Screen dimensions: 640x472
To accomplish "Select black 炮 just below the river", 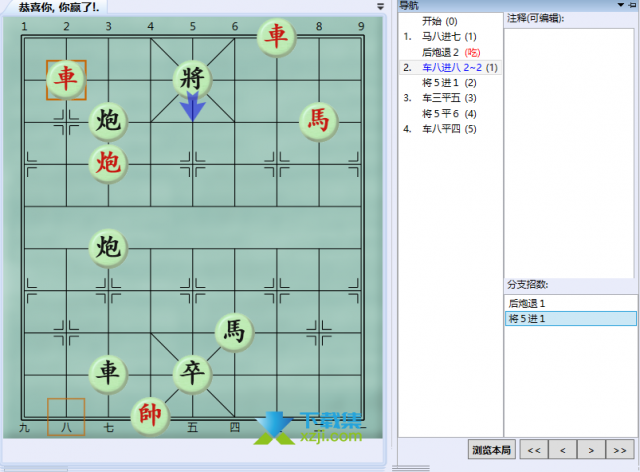I will click(x=108, y=248).
